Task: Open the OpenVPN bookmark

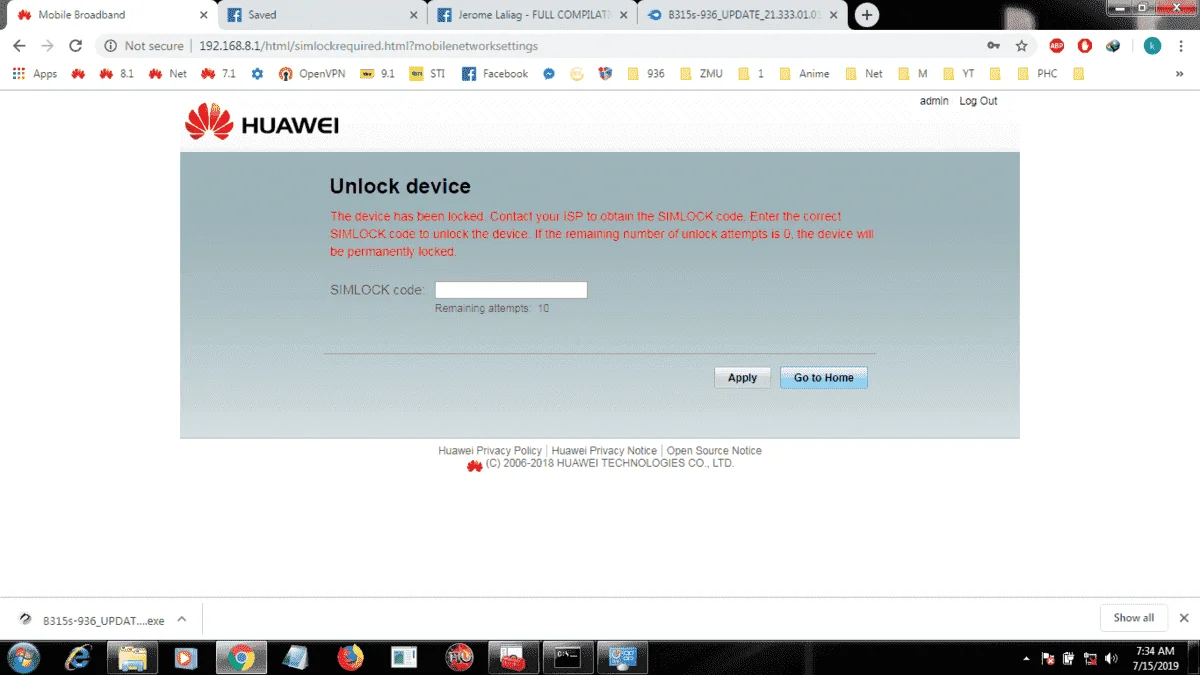Action: tap(311, 74)
